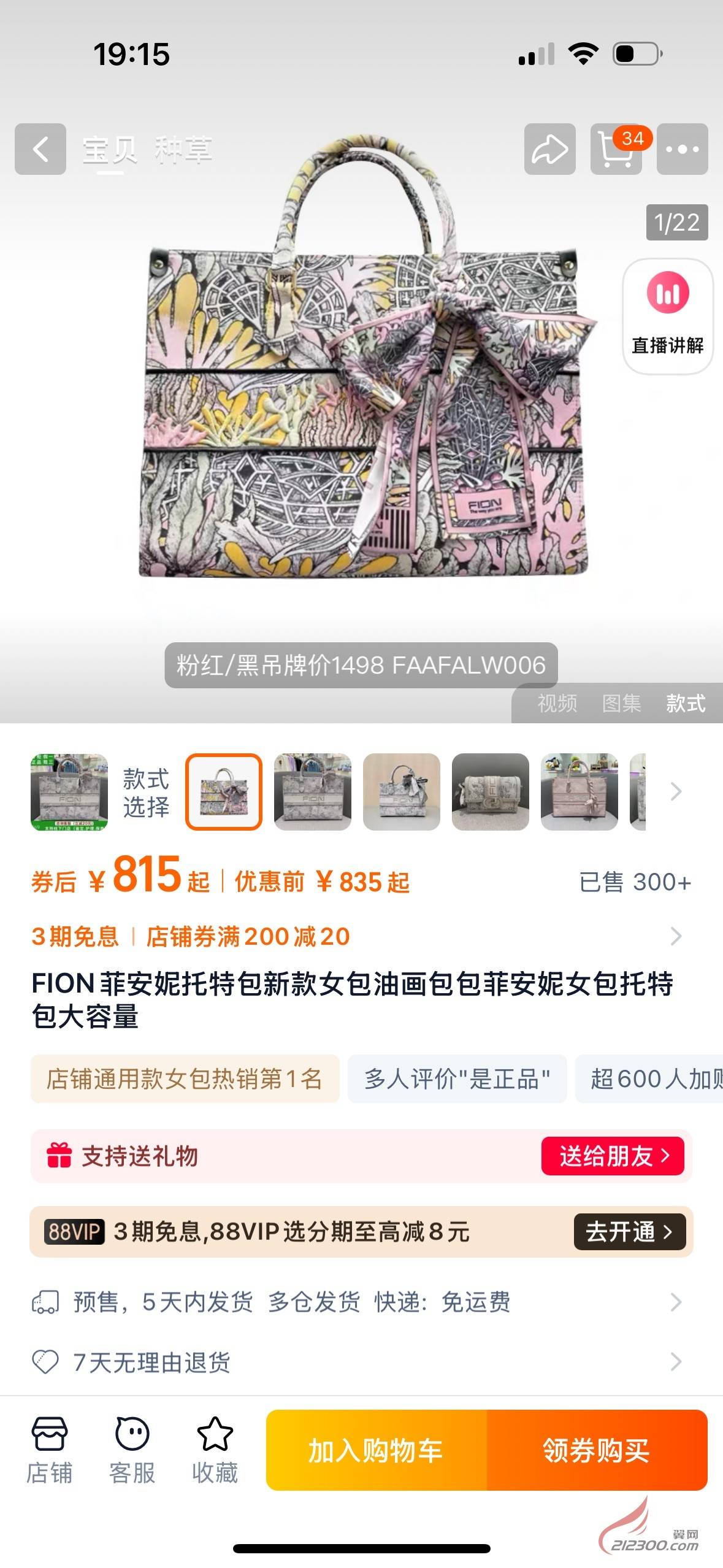Tap the back arrow icon
Viewport: 723px width, 1568px height.
pos(40,149)
